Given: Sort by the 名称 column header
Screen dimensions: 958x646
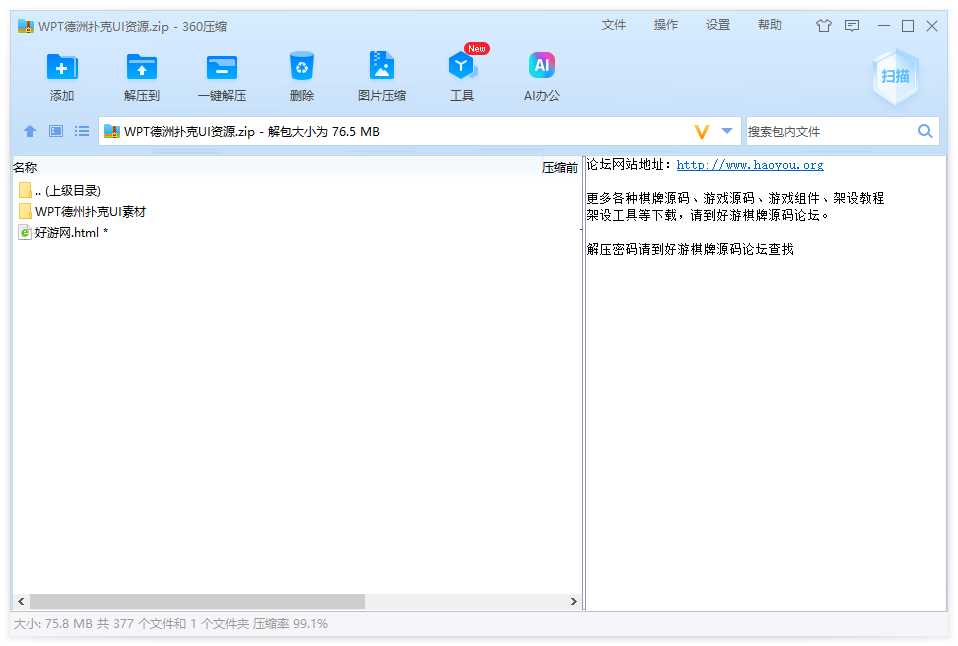Looking at the screenshot, I should coord(25,167).
